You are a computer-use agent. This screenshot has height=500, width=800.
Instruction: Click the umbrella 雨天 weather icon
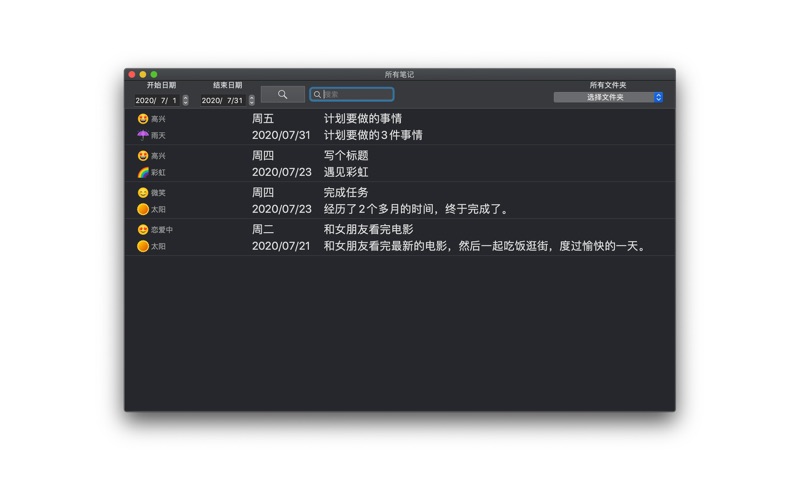[x=143, y=135]
